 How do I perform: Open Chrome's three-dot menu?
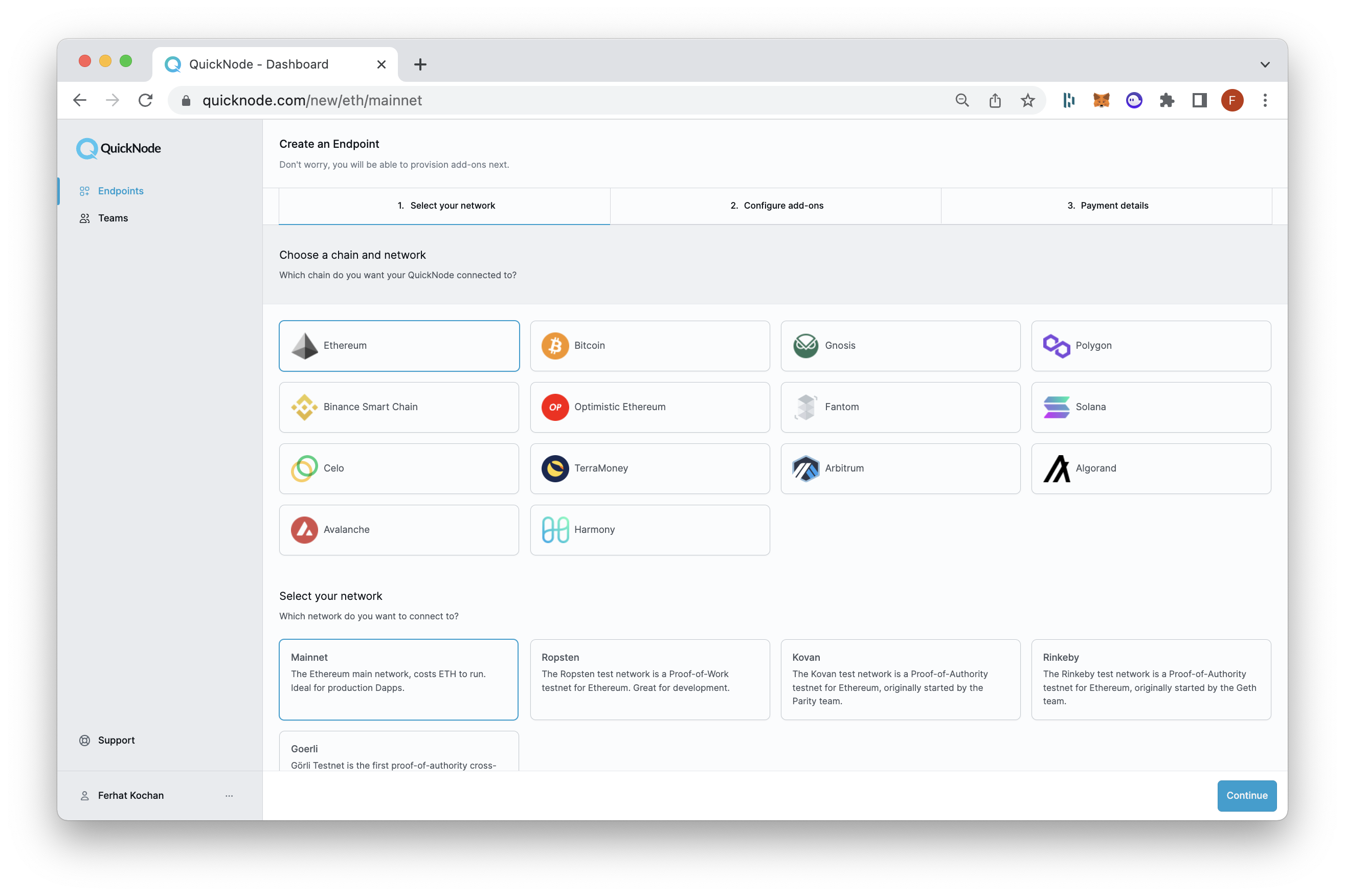click(1265, 100)
